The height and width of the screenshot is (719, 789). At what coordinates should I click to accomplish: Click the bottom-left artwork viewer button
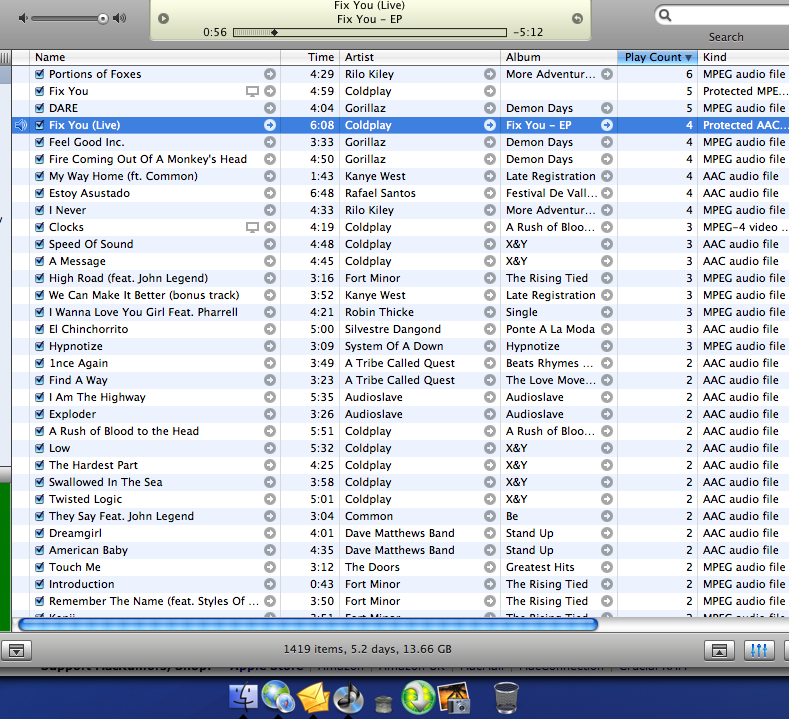(17, 651)
